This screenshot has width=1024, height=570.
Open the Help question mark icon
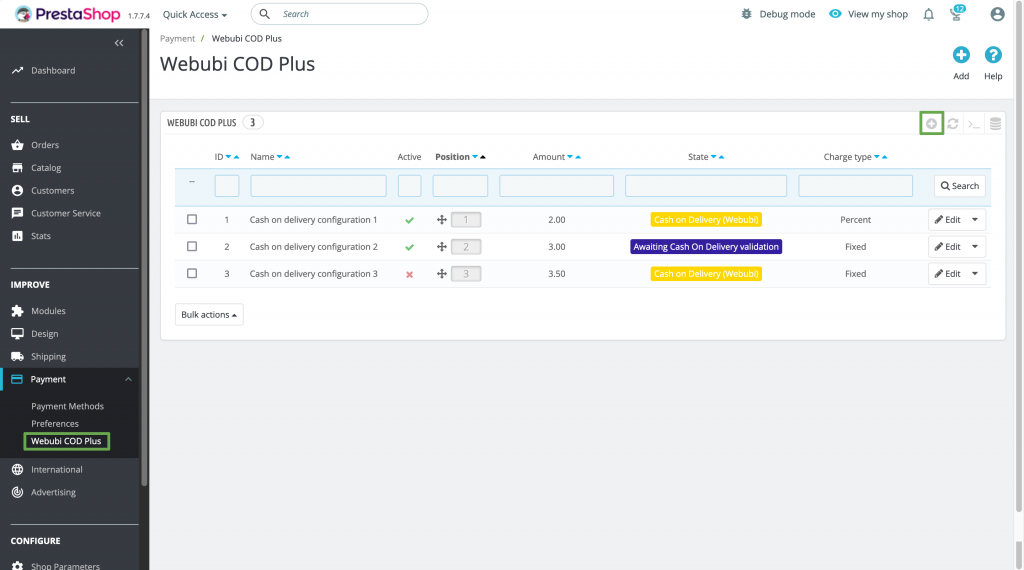[993, 55]
